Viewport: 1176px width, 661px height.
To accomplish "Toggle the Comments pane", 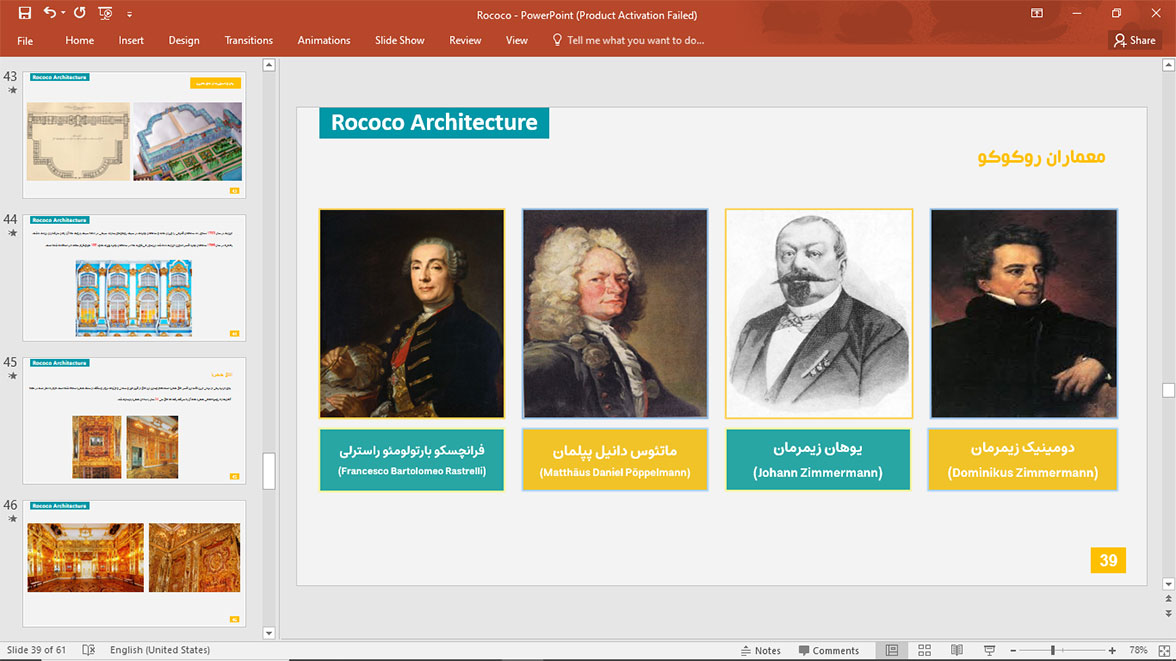I will point(829,650).
